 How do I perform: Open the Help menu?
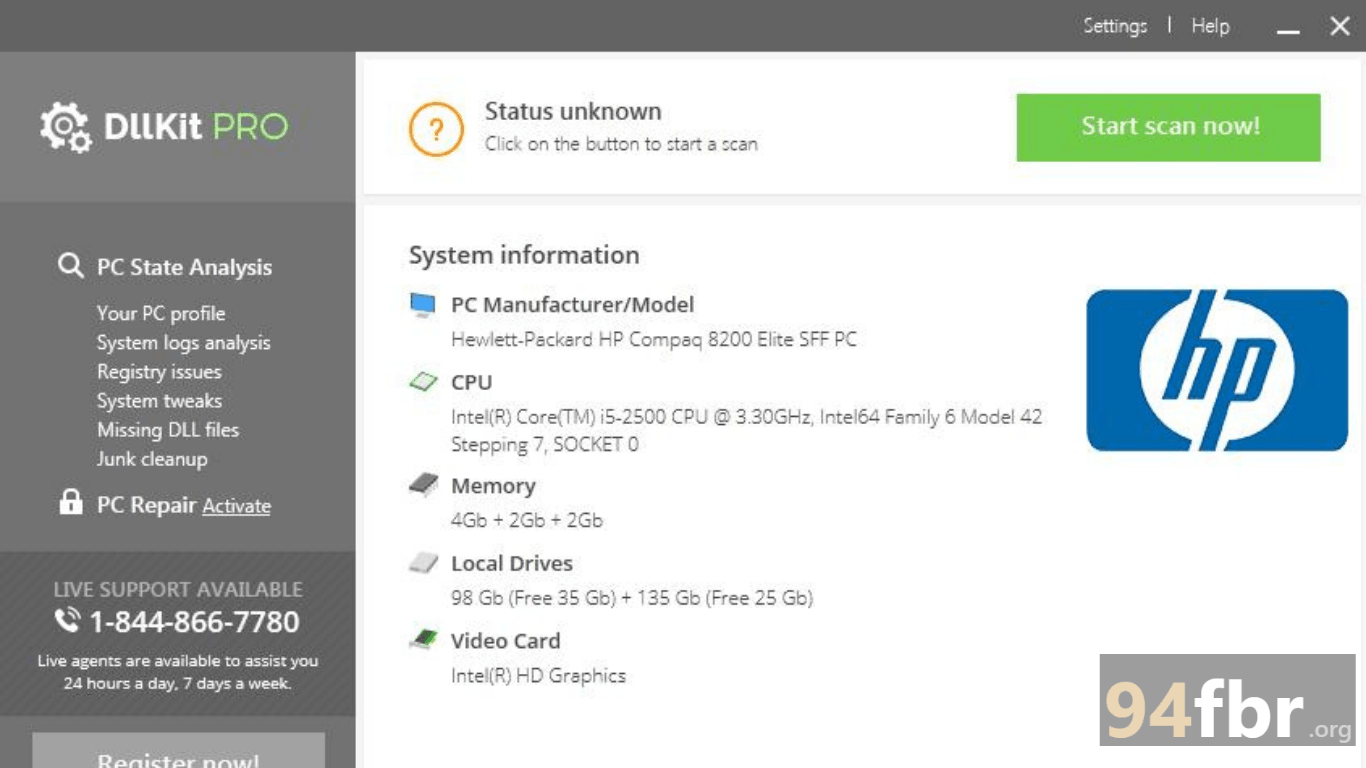(1210, 26)
